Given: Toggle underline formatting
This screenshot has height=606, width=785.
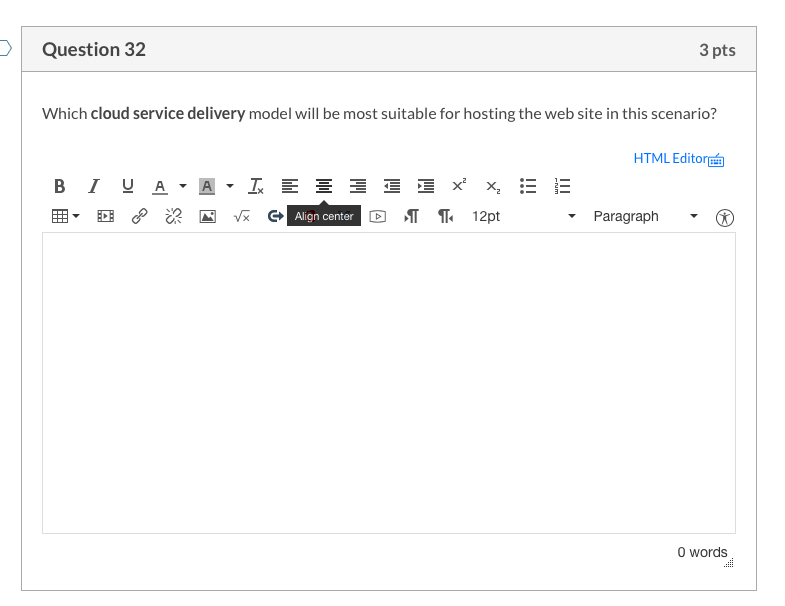Looking at the screenshot, I should pos(128,186).
